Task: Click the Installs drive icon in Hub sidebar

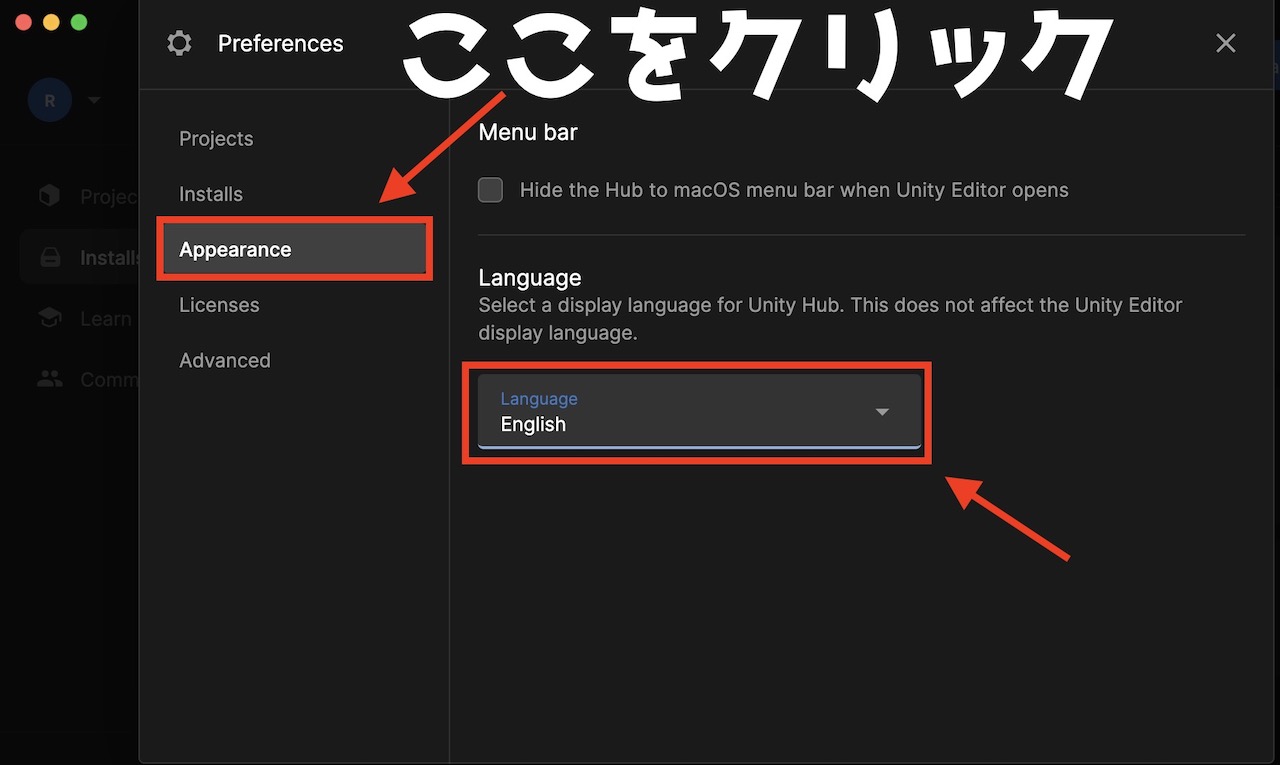Action: click(x=49, y=257)
